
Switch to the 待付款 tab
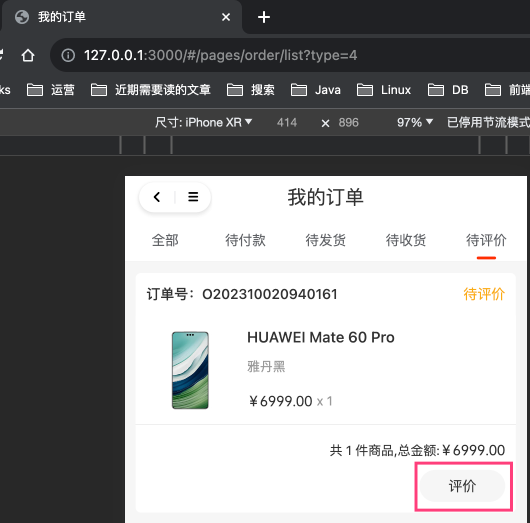click(245, 240)
